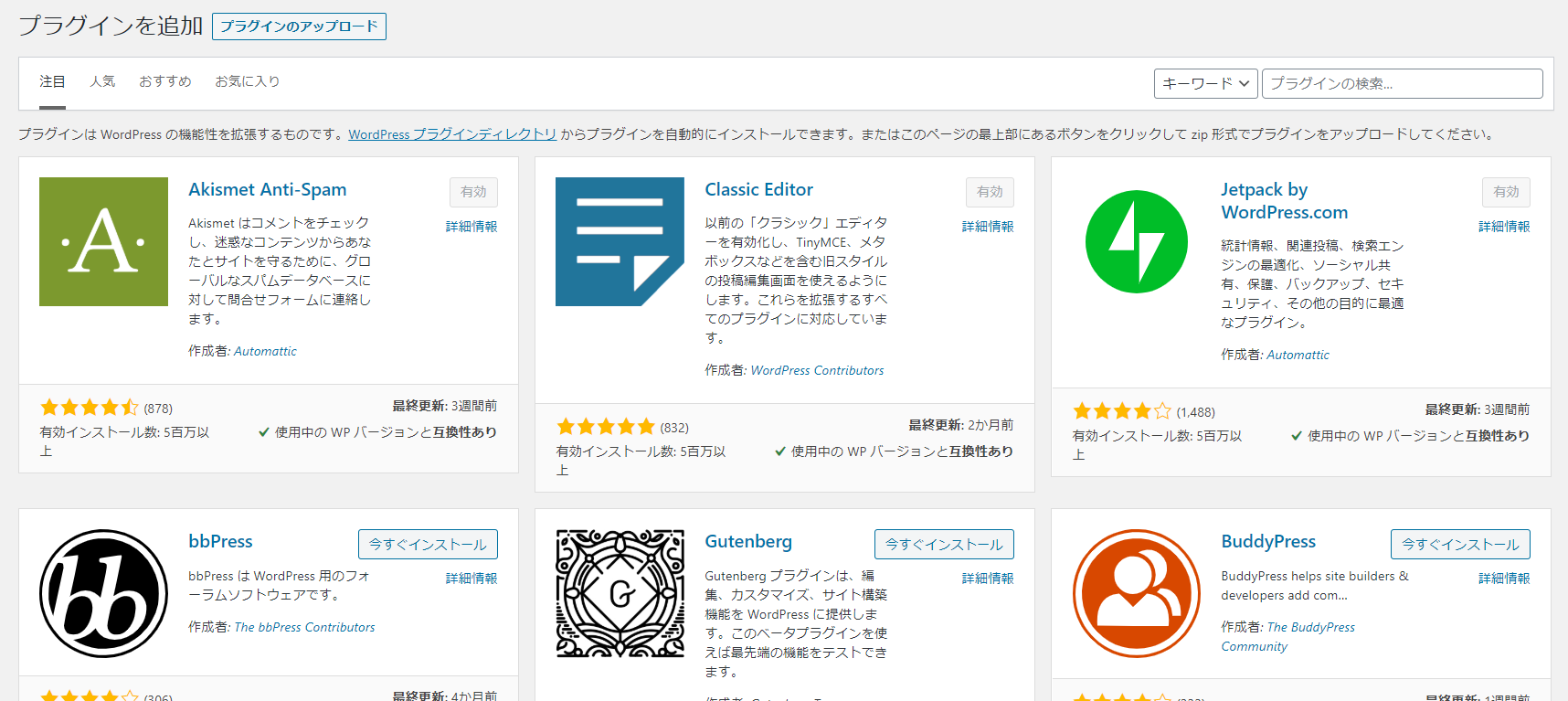
Task: Click the compatibility checkmark on Classic Editor card
Action: [x=780, y=451]
